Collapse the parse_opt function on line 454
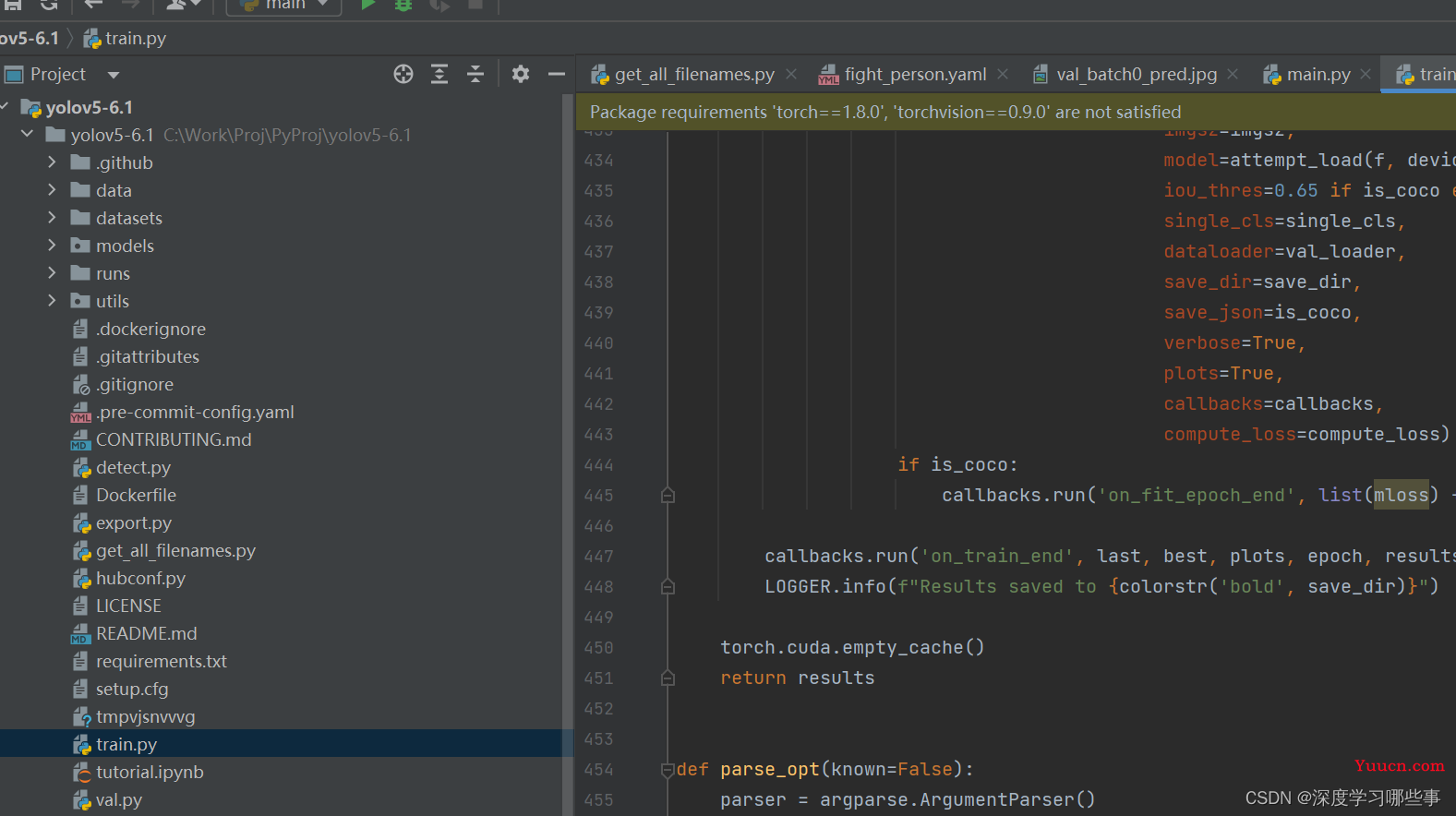 [668, 770]
